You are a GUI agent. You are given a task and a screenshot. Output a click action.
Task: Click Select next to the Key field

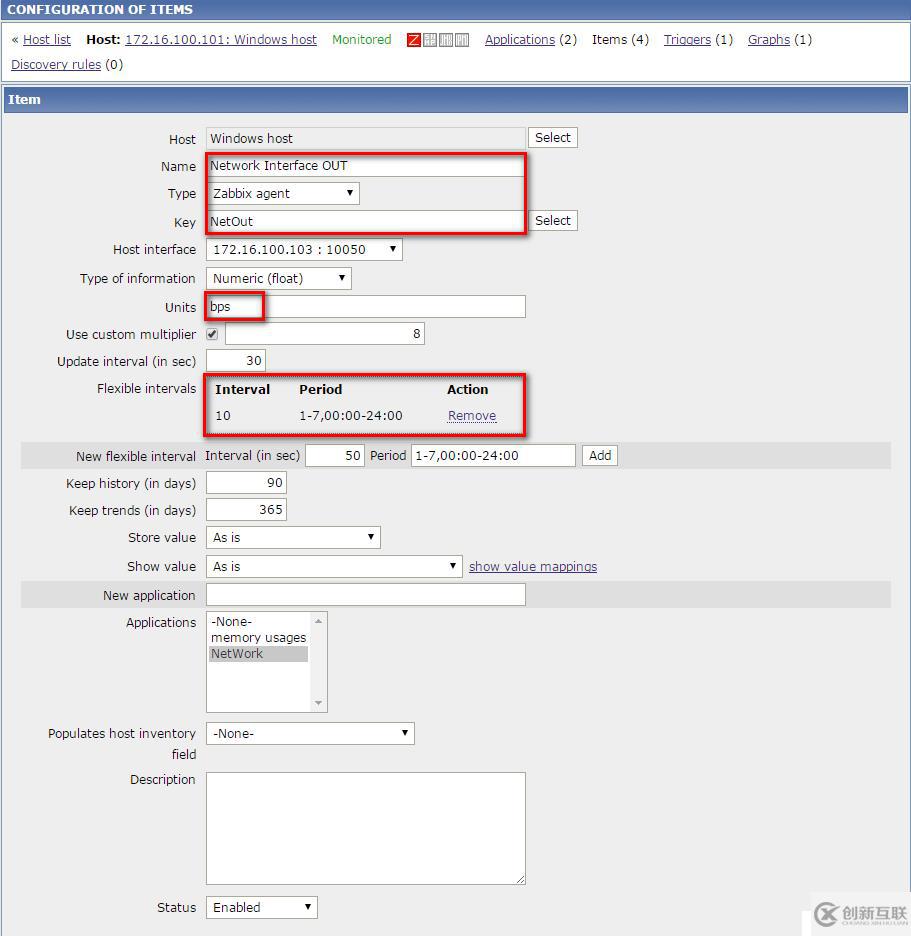coord(553,220)
